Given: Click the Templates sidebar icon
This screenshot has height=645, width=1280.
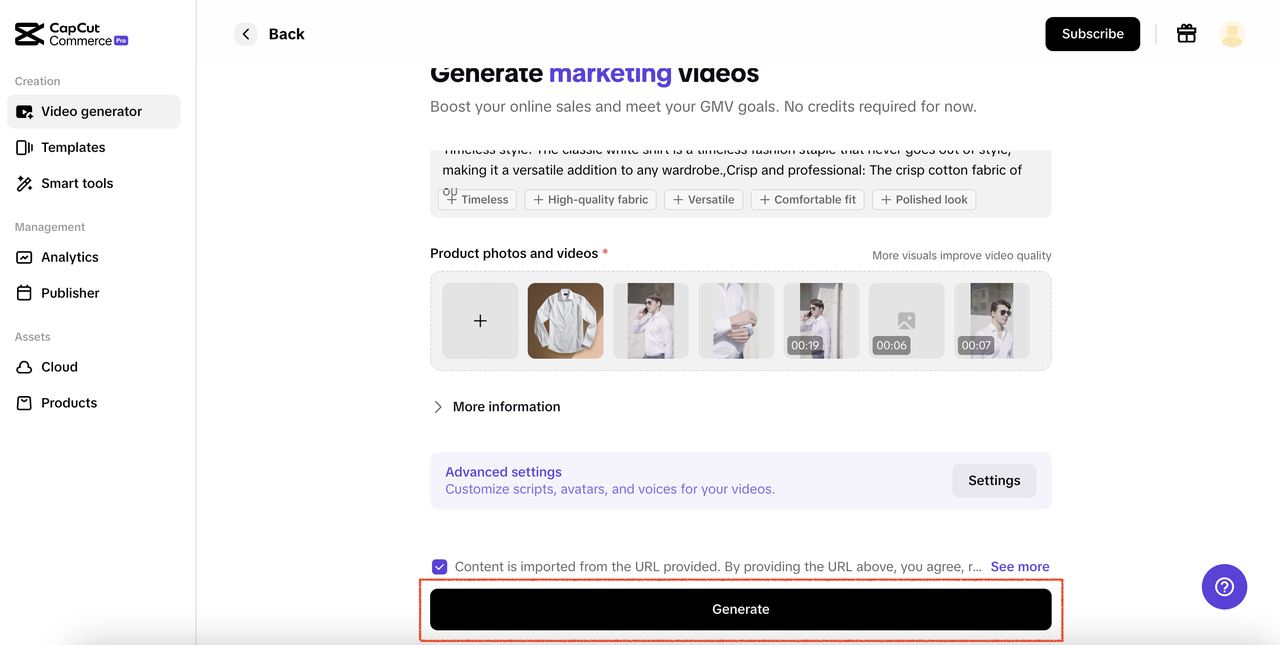Looking at the screenshot, I should 25,148.
